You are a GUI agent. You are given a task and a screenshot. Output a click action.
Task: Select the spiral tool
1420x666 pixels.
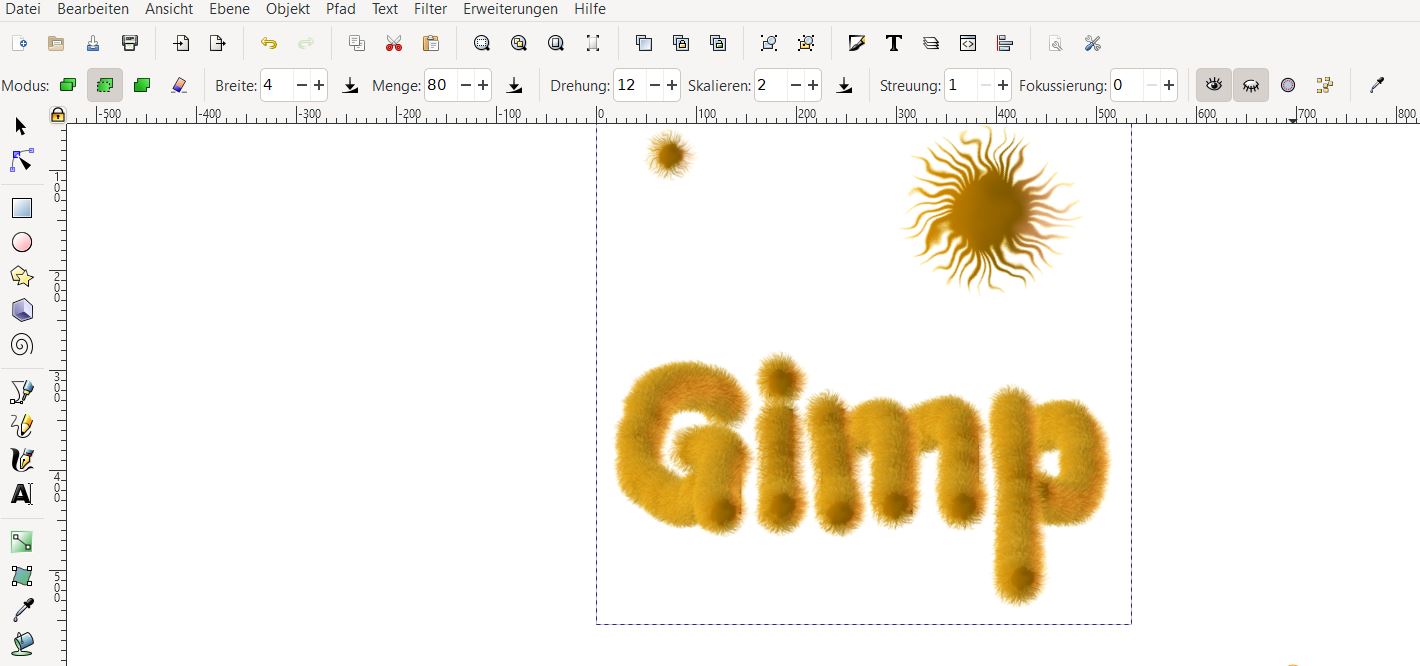(x=21, y=345)
